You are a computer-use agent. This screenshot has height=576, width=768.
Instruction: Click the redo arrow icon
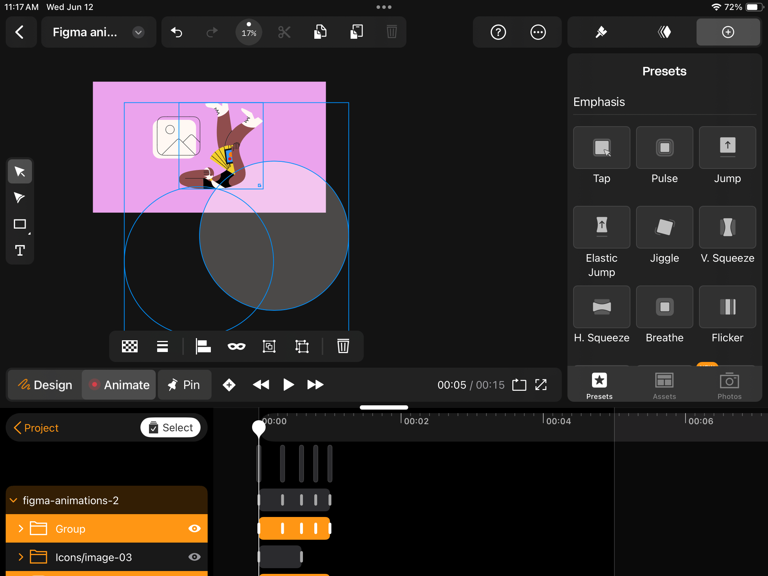click(x=212, y=32)
